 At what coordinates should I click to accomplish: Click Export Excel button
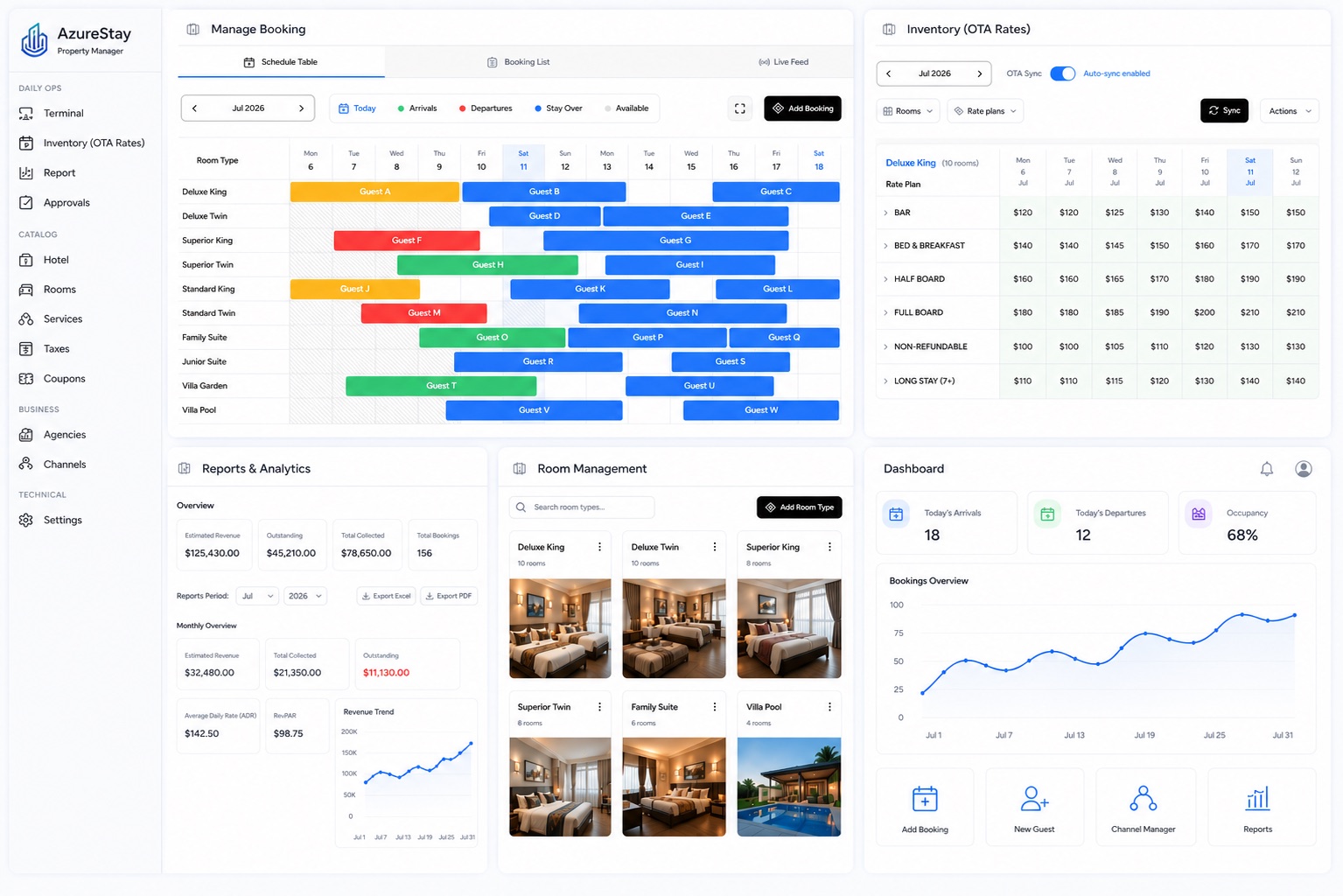point(386,596)
